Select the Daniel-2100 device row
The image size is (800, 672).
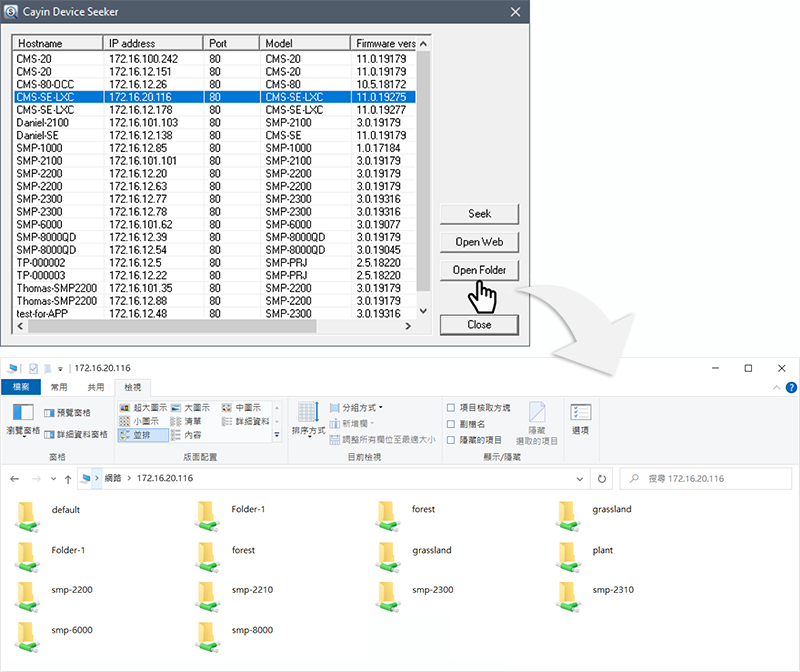click(215, 123)
